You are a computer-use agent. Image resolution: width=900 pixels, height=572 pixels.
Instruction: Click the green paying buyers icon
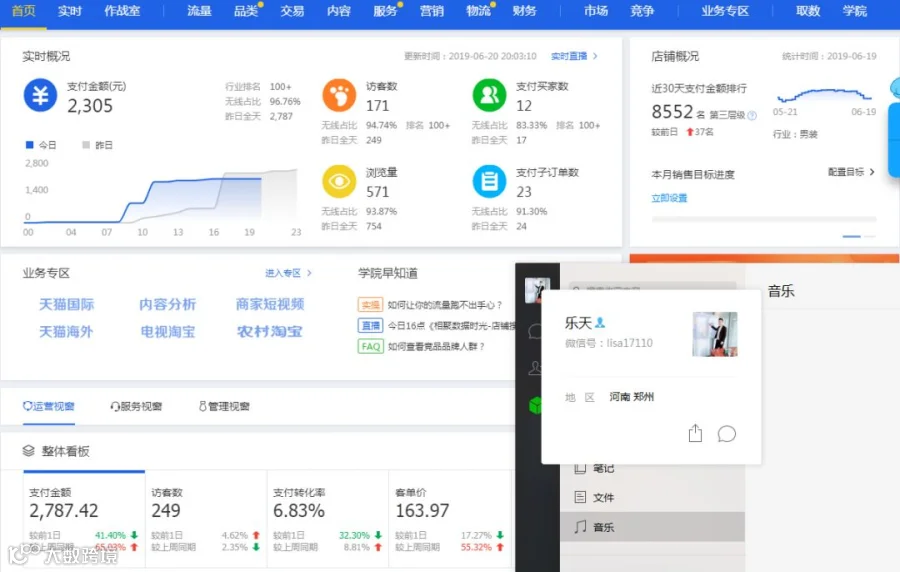click(x=489, y=95)
